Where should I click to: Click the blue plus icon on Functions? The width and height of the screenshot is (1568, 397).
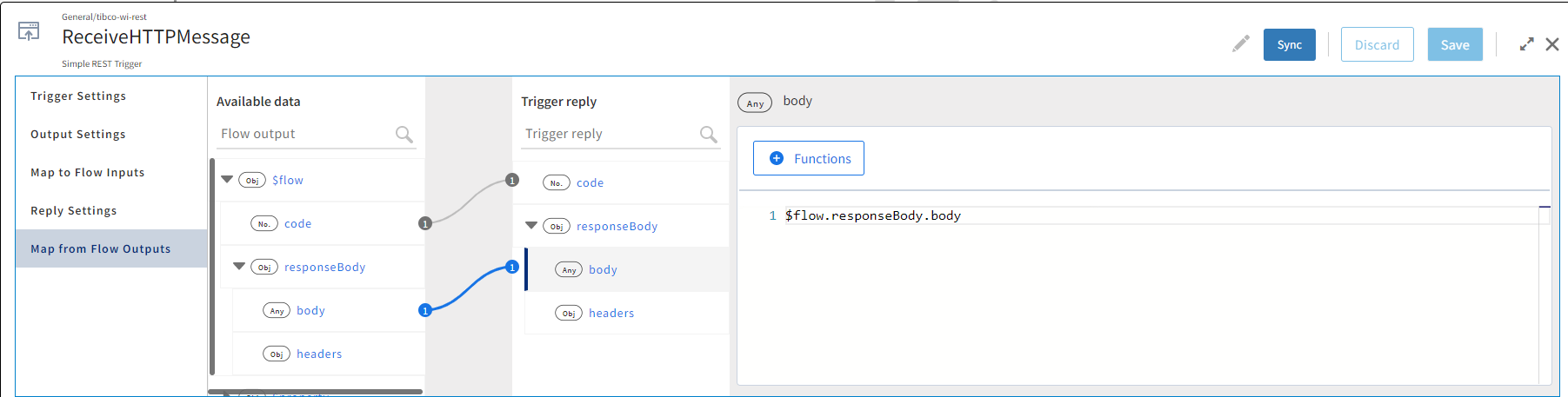coord(777,158)
